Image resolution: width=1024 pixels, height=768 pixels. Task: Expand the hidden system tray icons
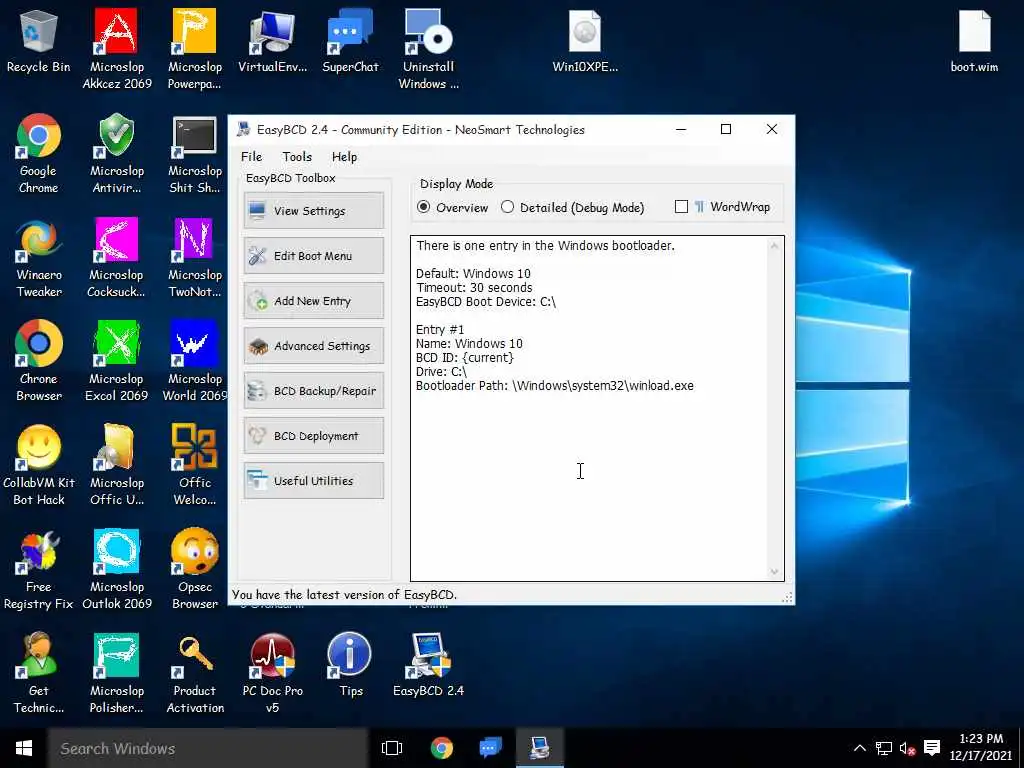(x=860, y=748)
